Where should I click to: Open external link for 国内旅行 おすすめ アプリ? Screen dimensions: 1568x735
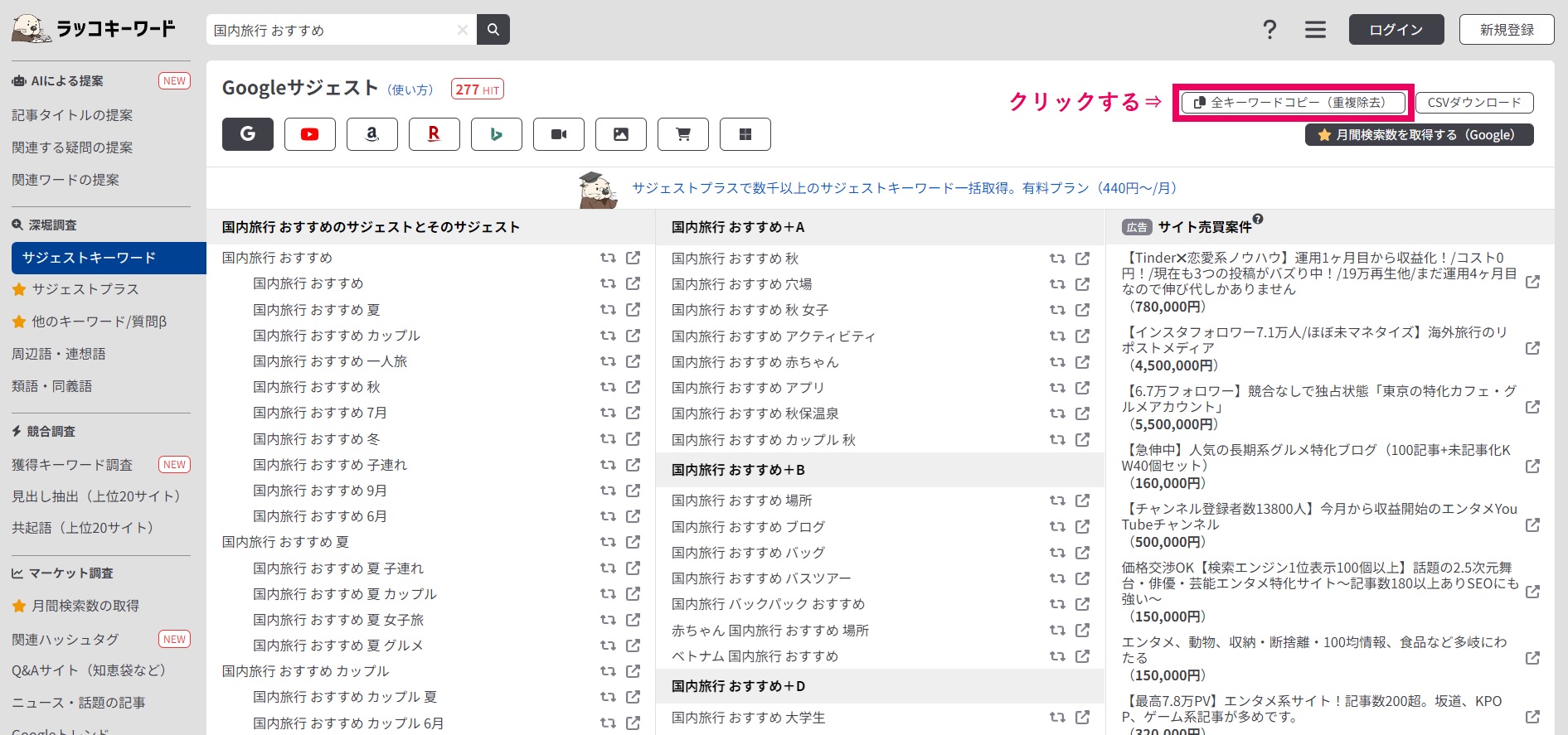point(1083,388)
